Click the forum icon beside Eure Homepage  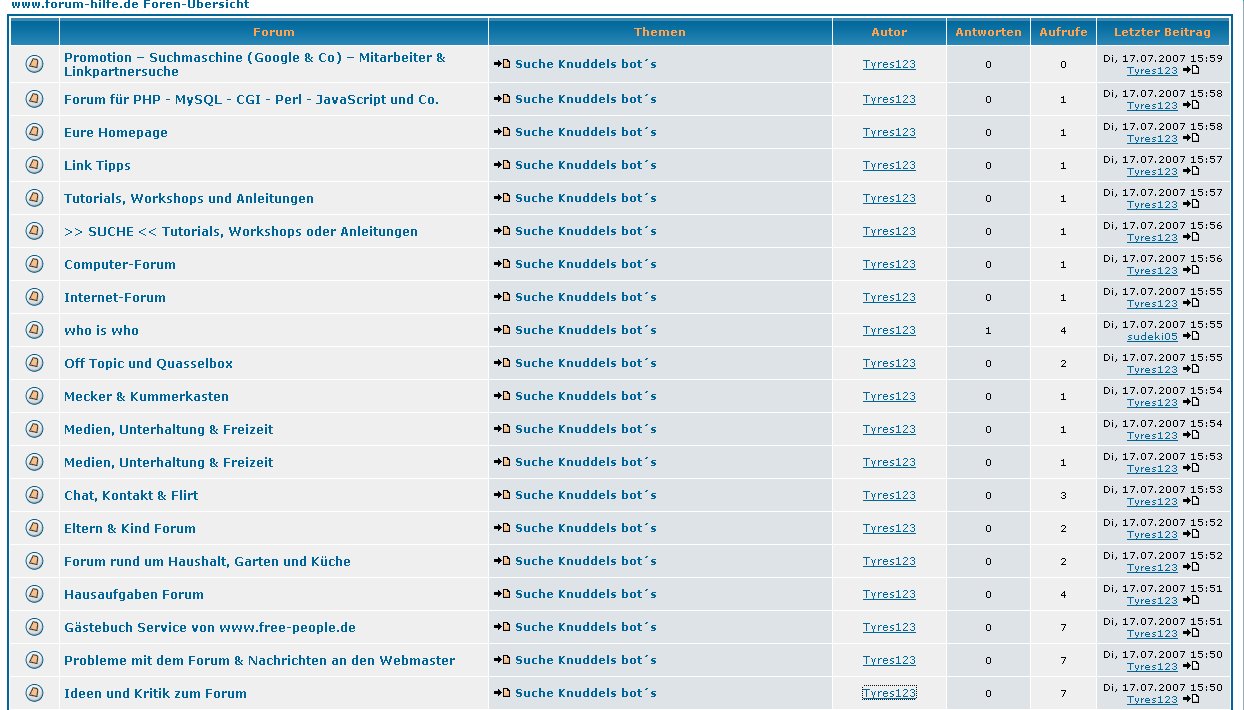[34, 132]
